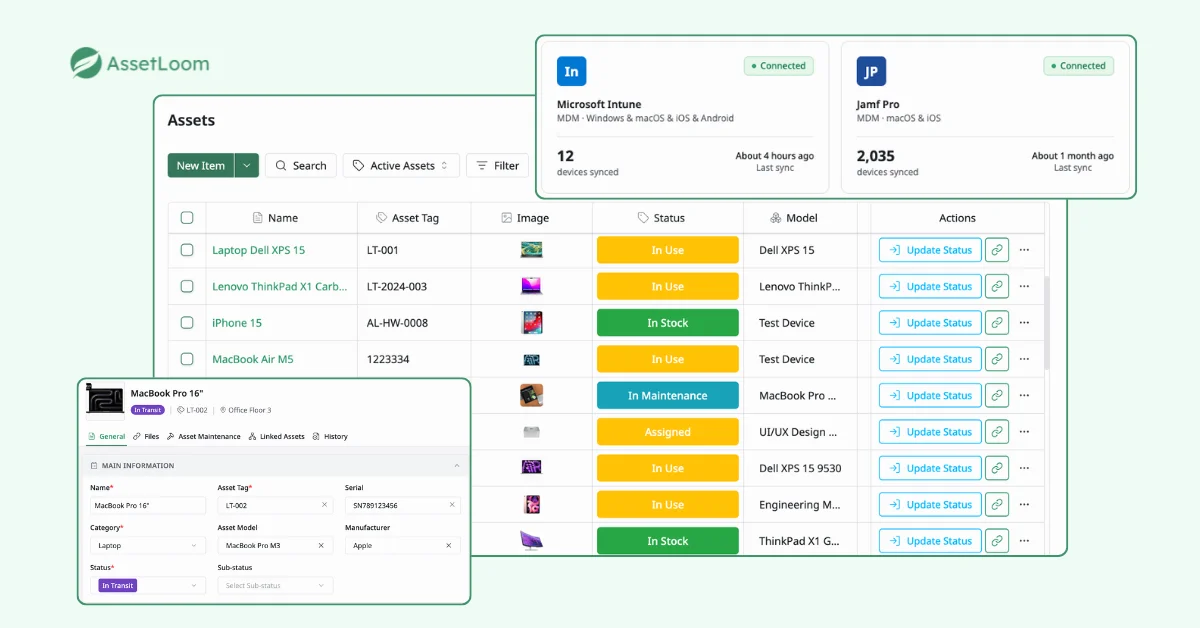Screen dimensions: 1200x628
Task: Click the Jamf Pro logo
Action: 871,71
